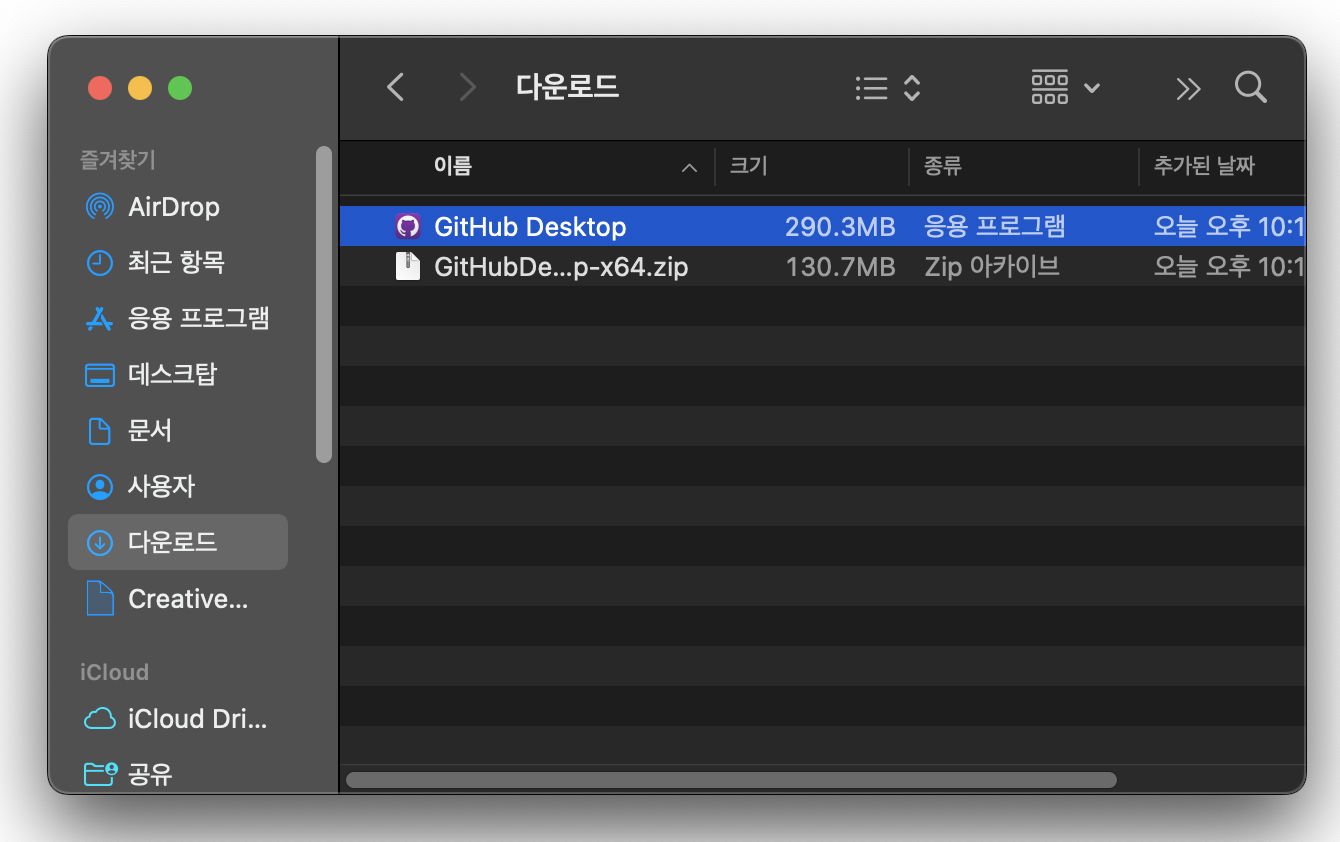Click the Zip 아카이브 kind cell

pos(991,267)
